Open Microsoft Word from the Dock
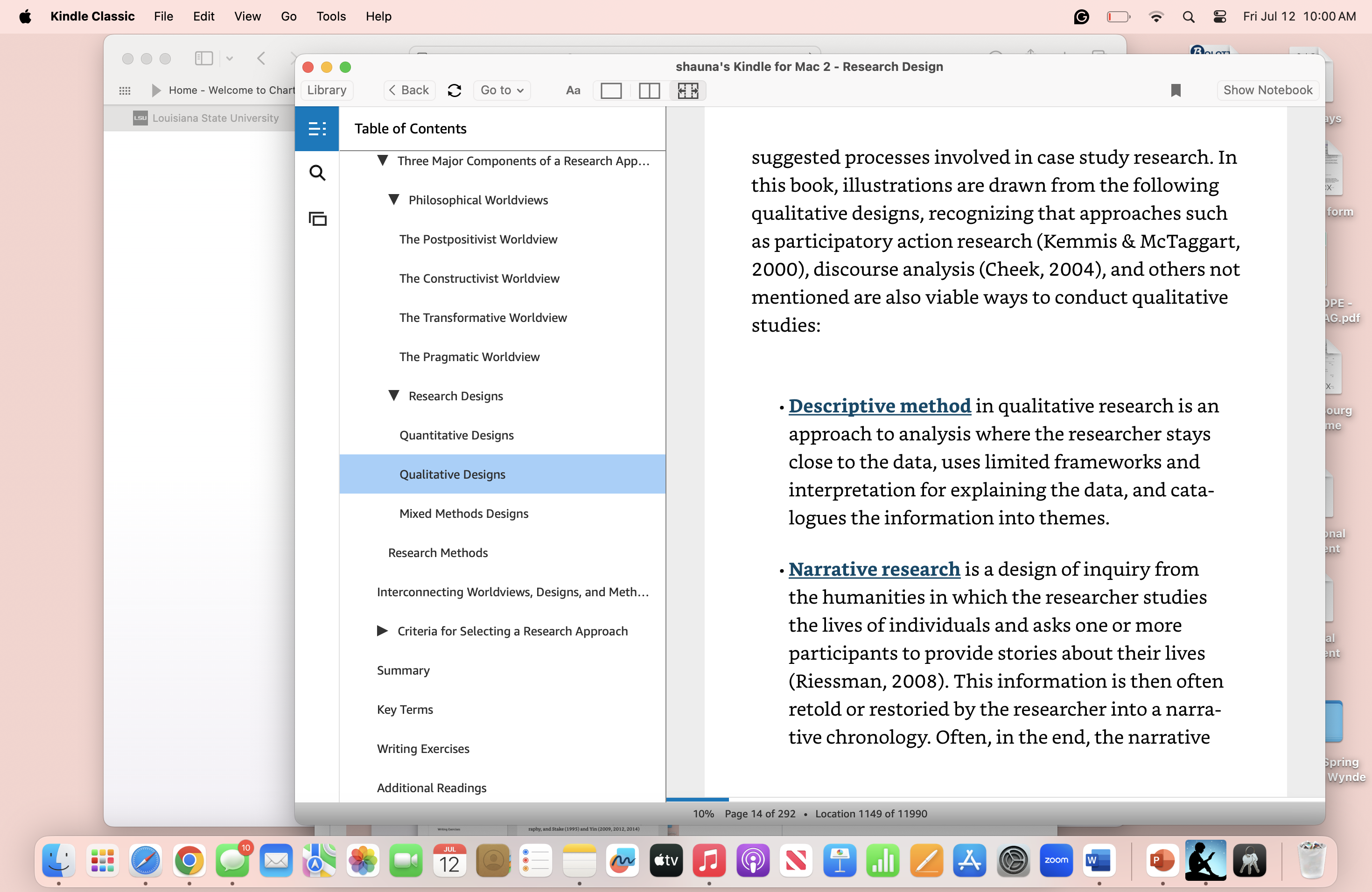Image resolution: width=1372 pixels, height=892 pixels. point(1099,861)
